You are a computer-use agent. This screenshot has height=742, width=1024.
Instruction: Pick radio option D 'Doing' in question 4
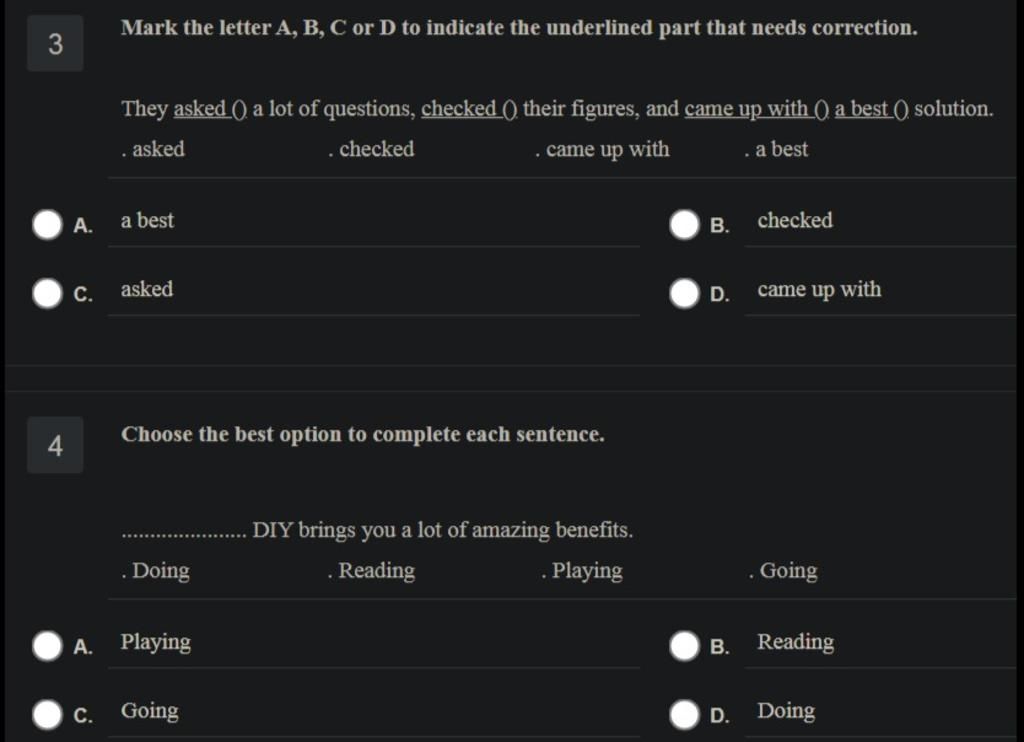click(684, 715)
